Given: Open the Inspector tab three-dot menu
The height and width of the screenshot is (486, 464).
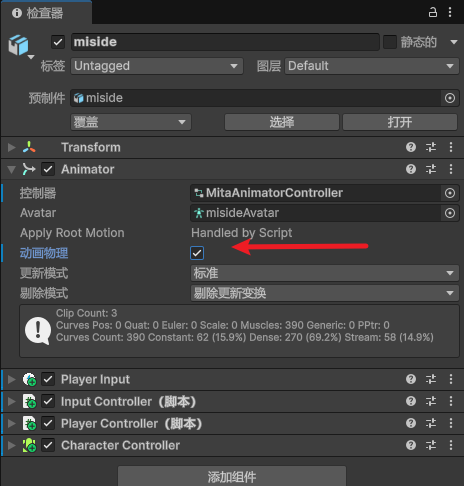Looking at the screenshot, I should 450,12.
